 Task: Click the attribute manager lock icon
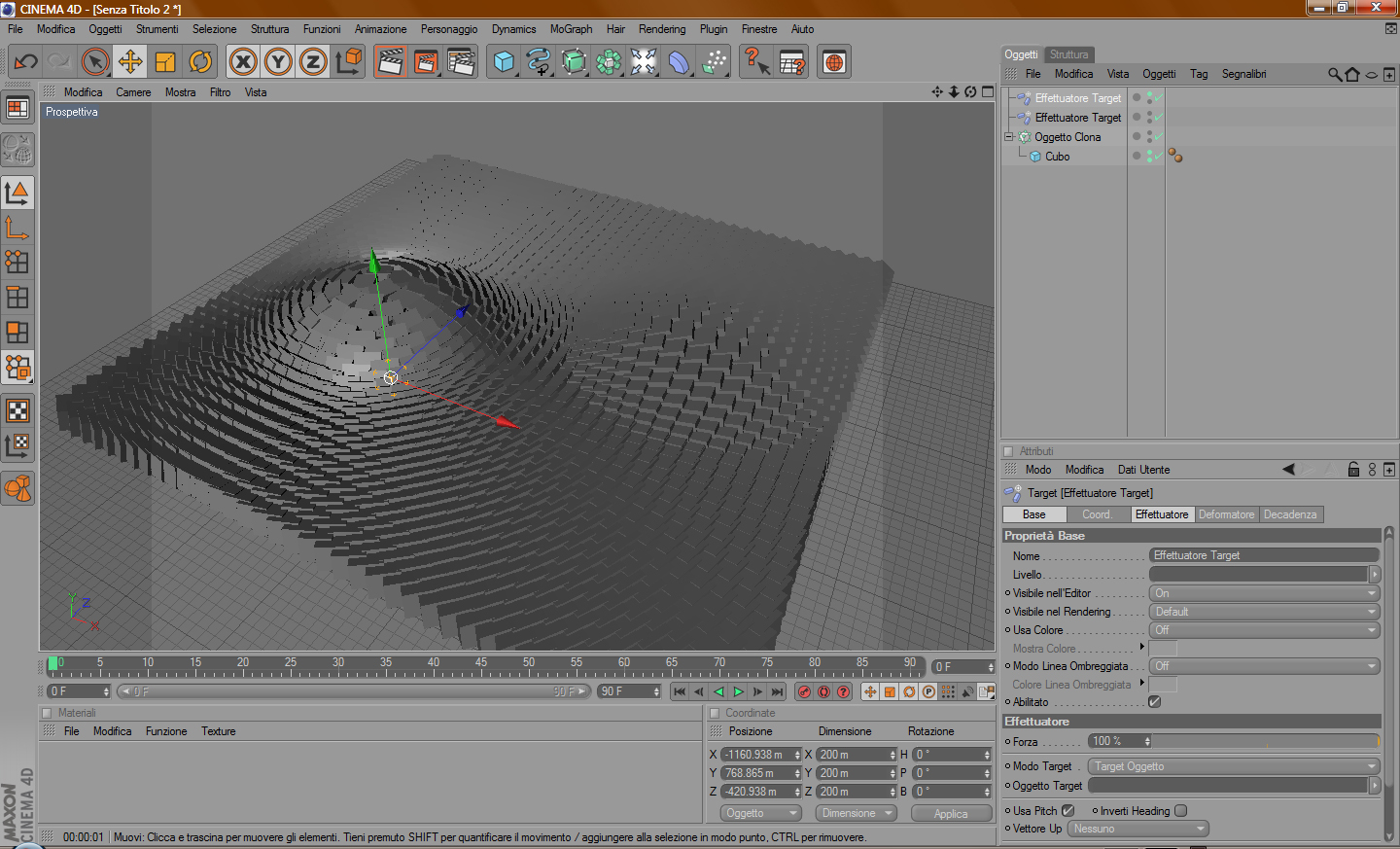(x=1353, y=470)
